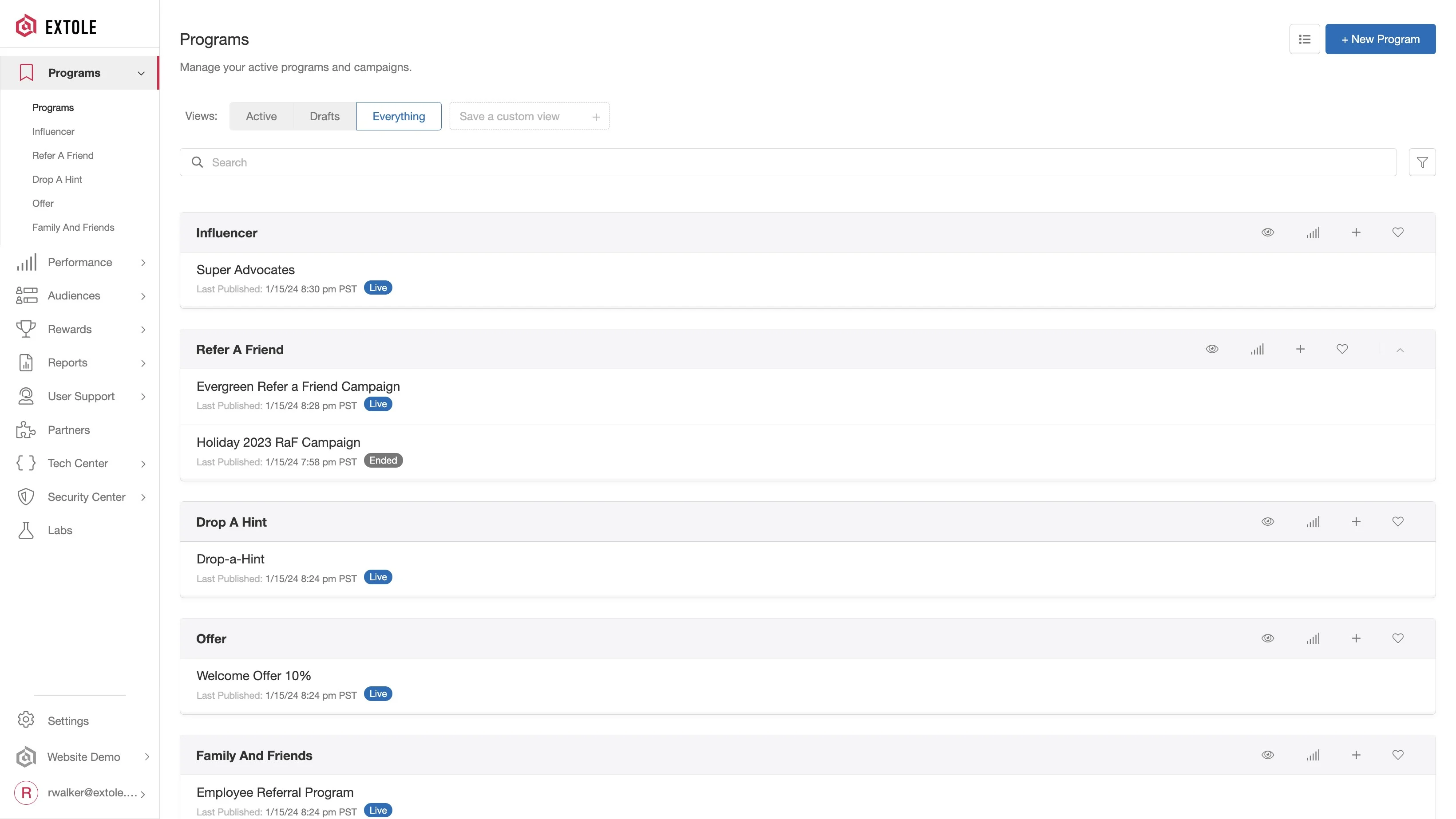The width and height of the screenshot is (1456, 819).
Task: Expand the Website Demo account chevron
Action: [146, 757]
